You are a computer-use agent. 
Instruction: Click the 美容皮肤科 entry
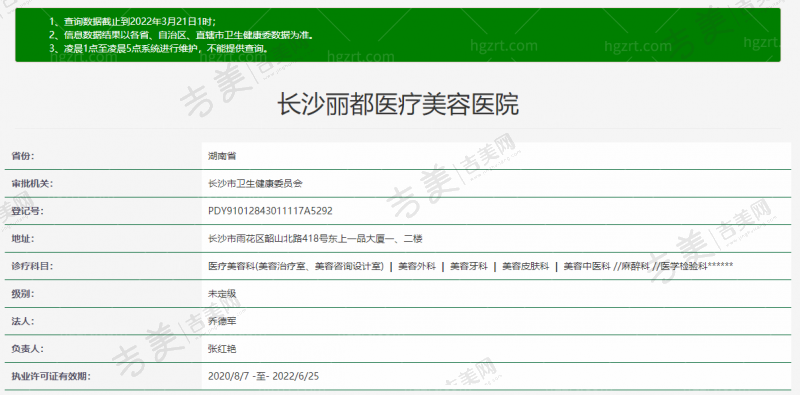[x=526, y=266]
